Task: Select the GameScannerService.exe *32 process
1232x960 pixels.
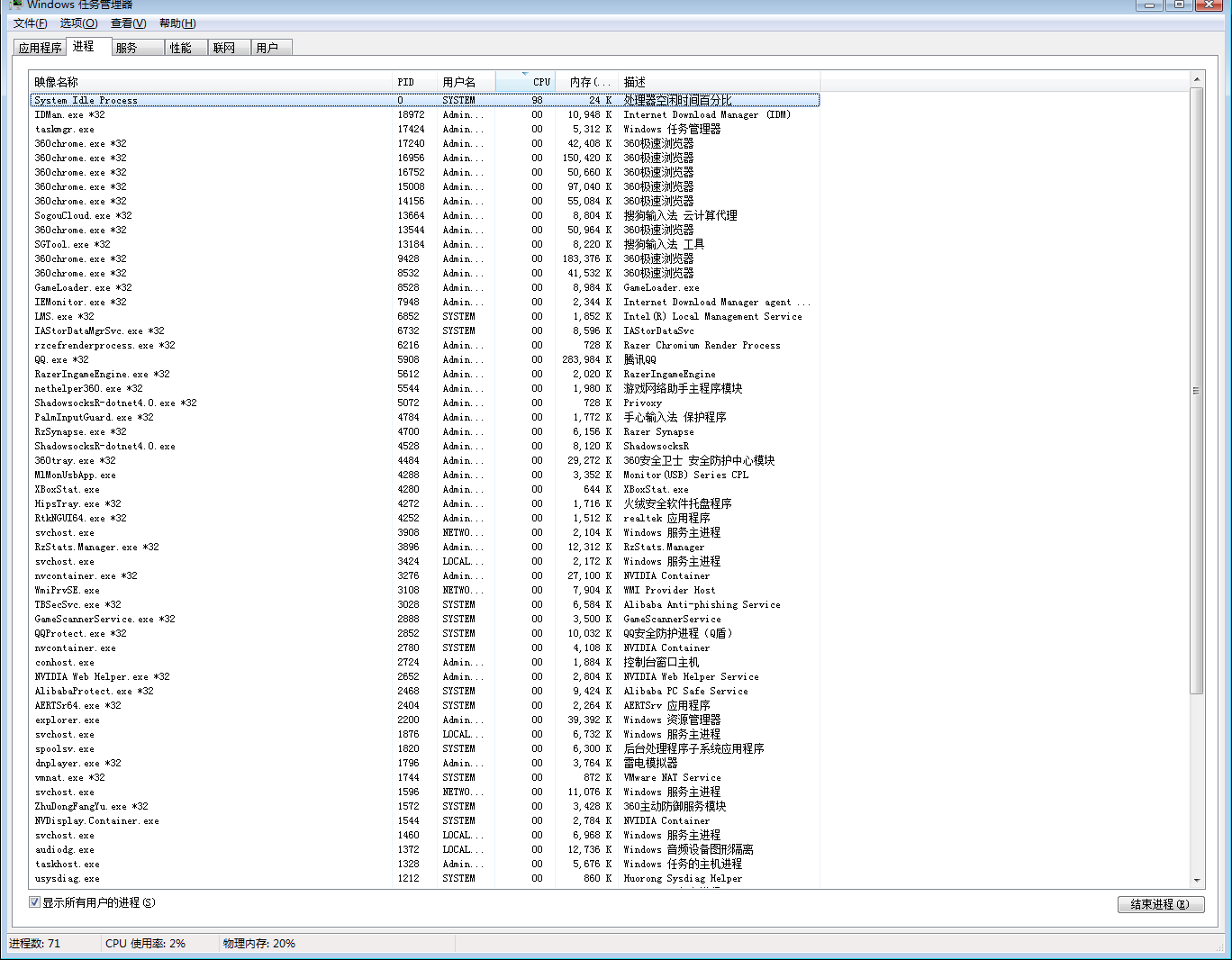Action: click(x=425, y=619)
